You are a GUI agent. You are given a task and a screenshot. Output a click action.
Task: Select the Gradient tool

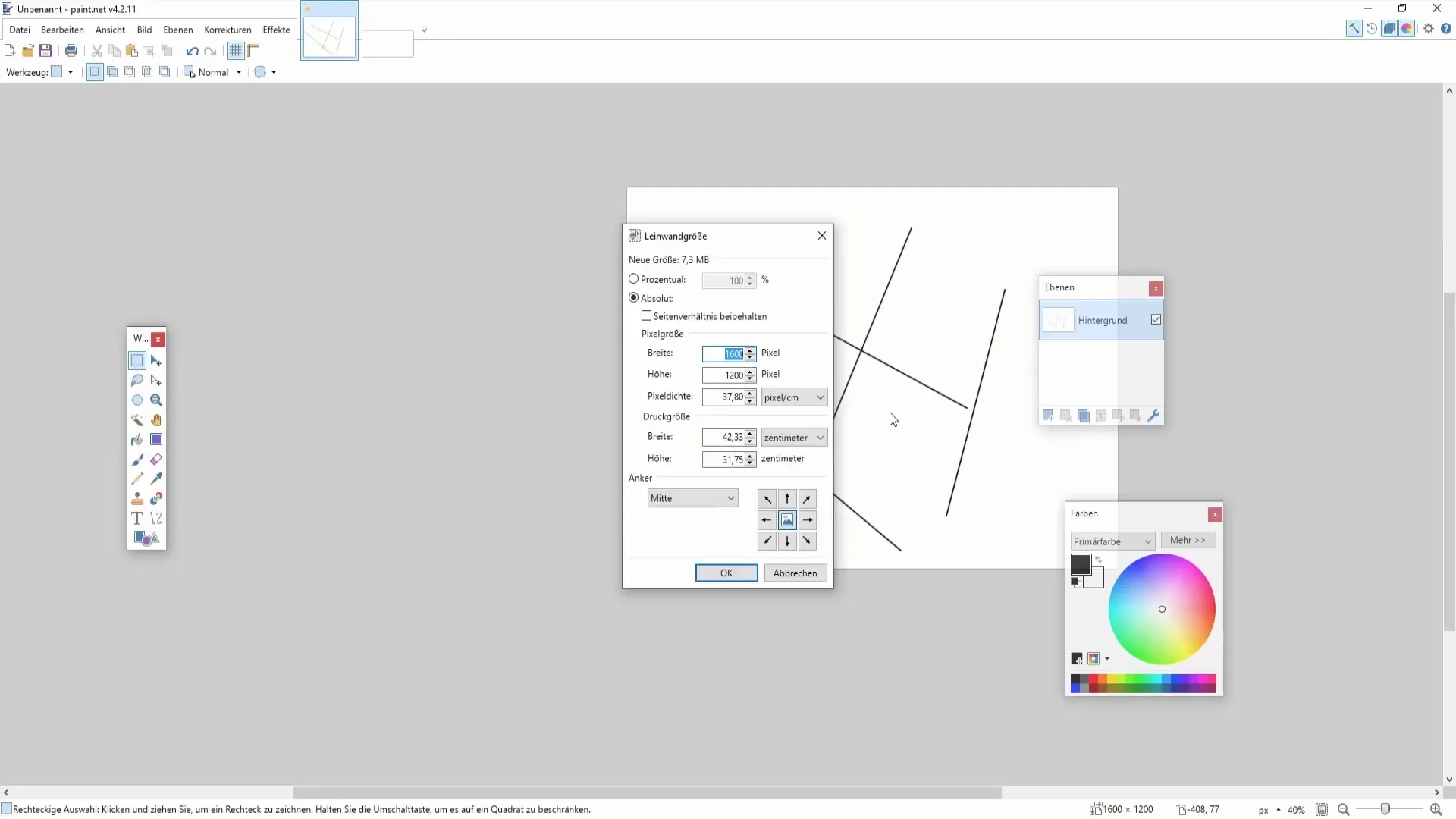[156, 440]
